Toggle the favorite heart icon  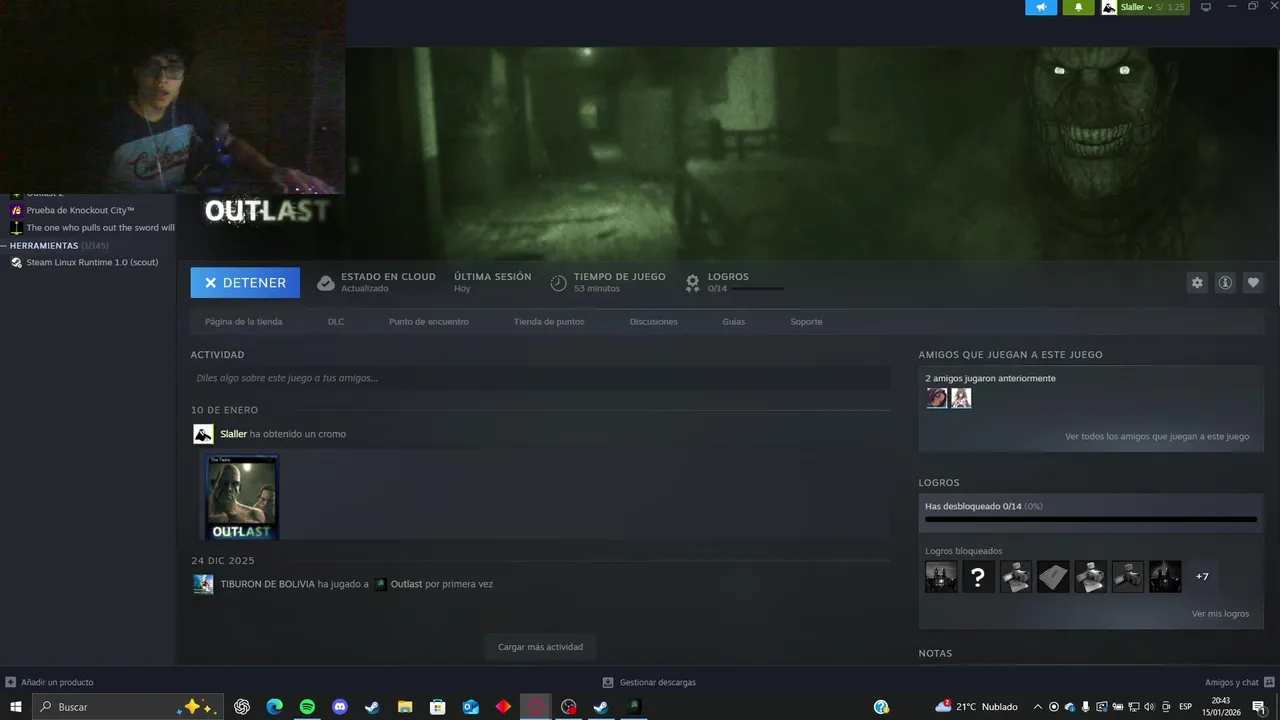point(1253,283)
